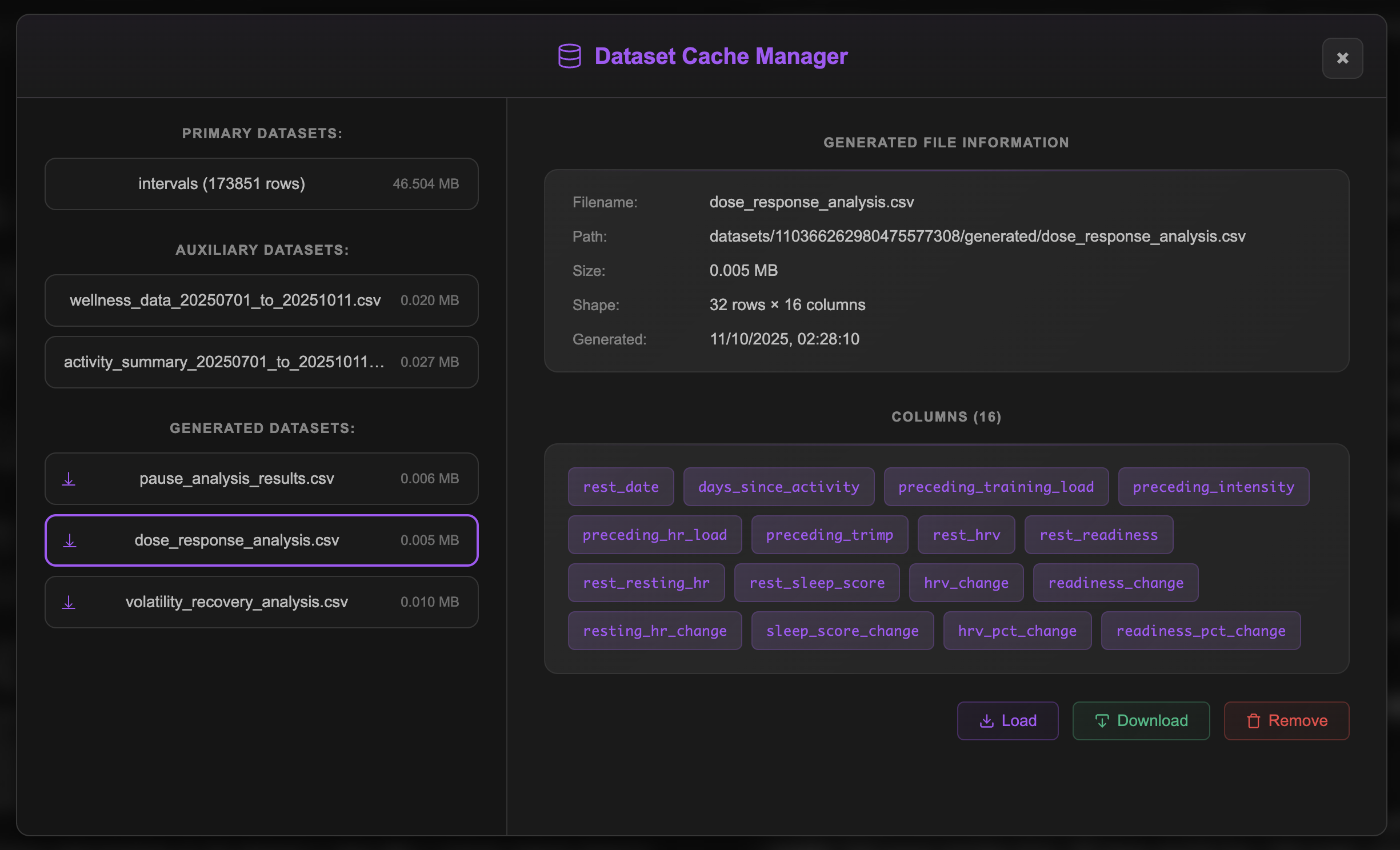Select the intervals primary dataset

[x=261, y=183]
